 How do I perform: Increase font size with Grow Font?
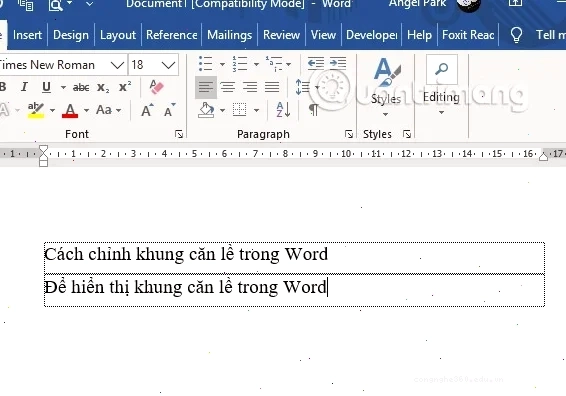click(x=147, y=110)
